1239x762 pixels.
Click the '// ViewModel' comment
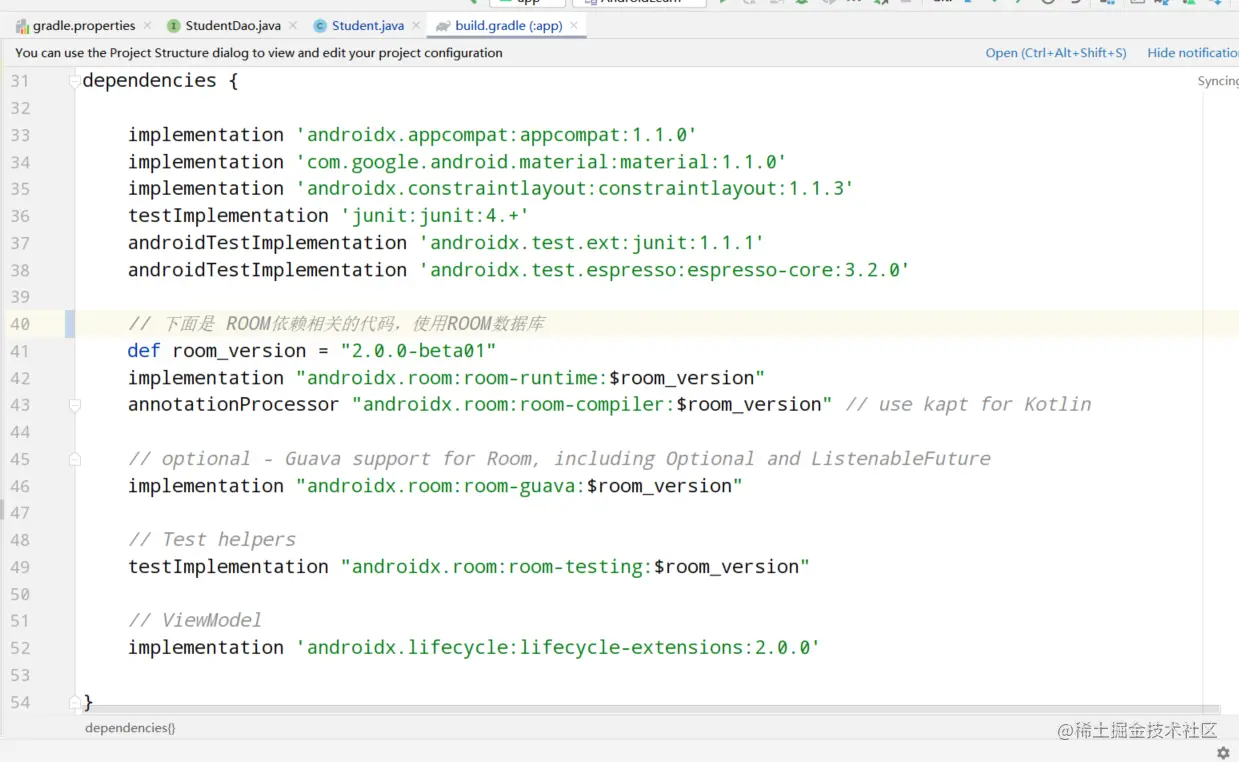[195, 621]
